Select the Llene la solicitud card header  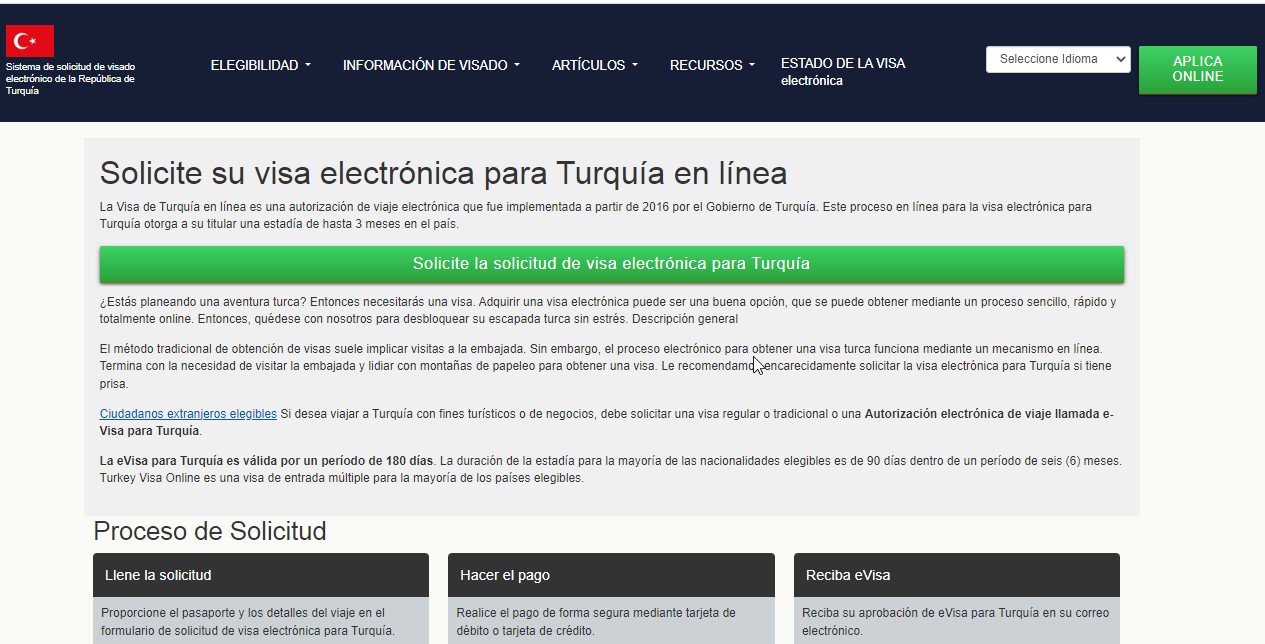pyautogui.click(x=260, y=575)
